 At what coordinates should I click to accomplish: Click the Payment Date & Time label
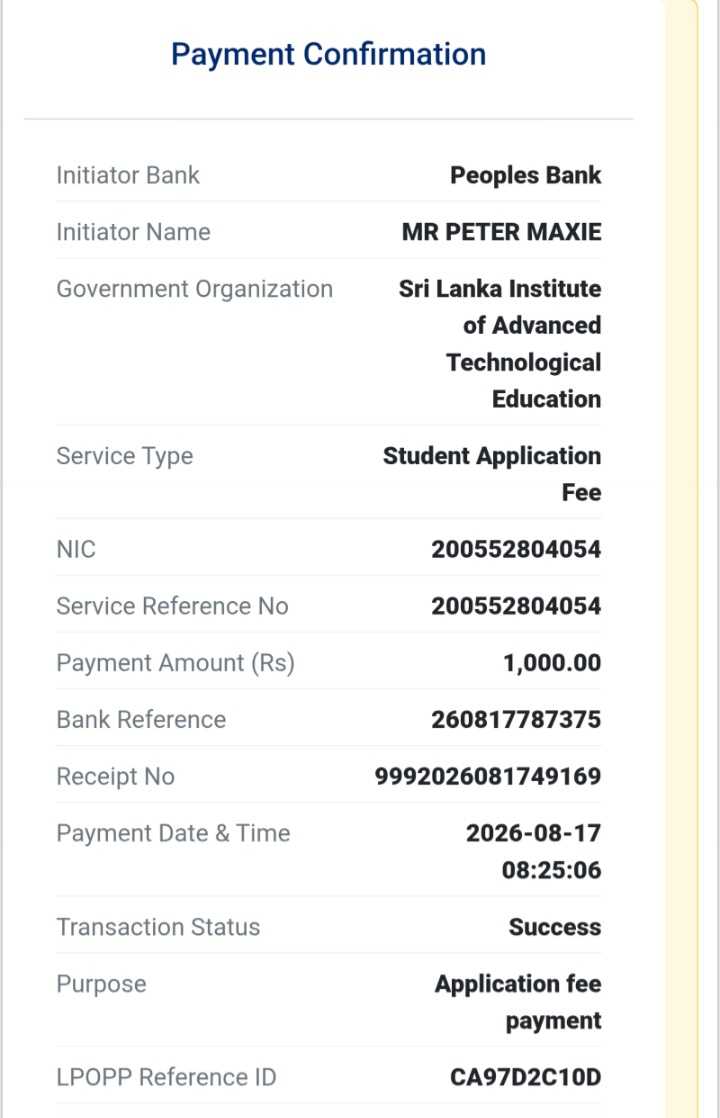tap(173, 834)
